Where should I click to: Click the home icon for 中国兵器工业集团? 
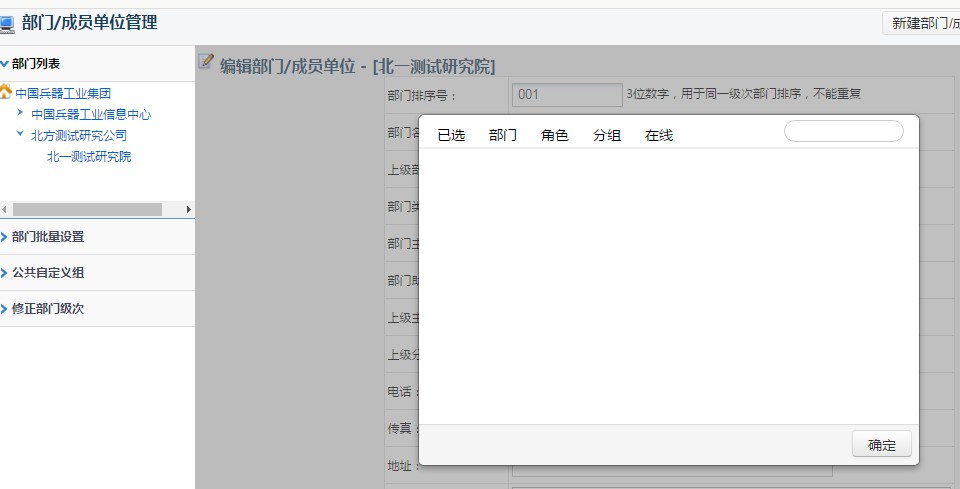point(6,93)
